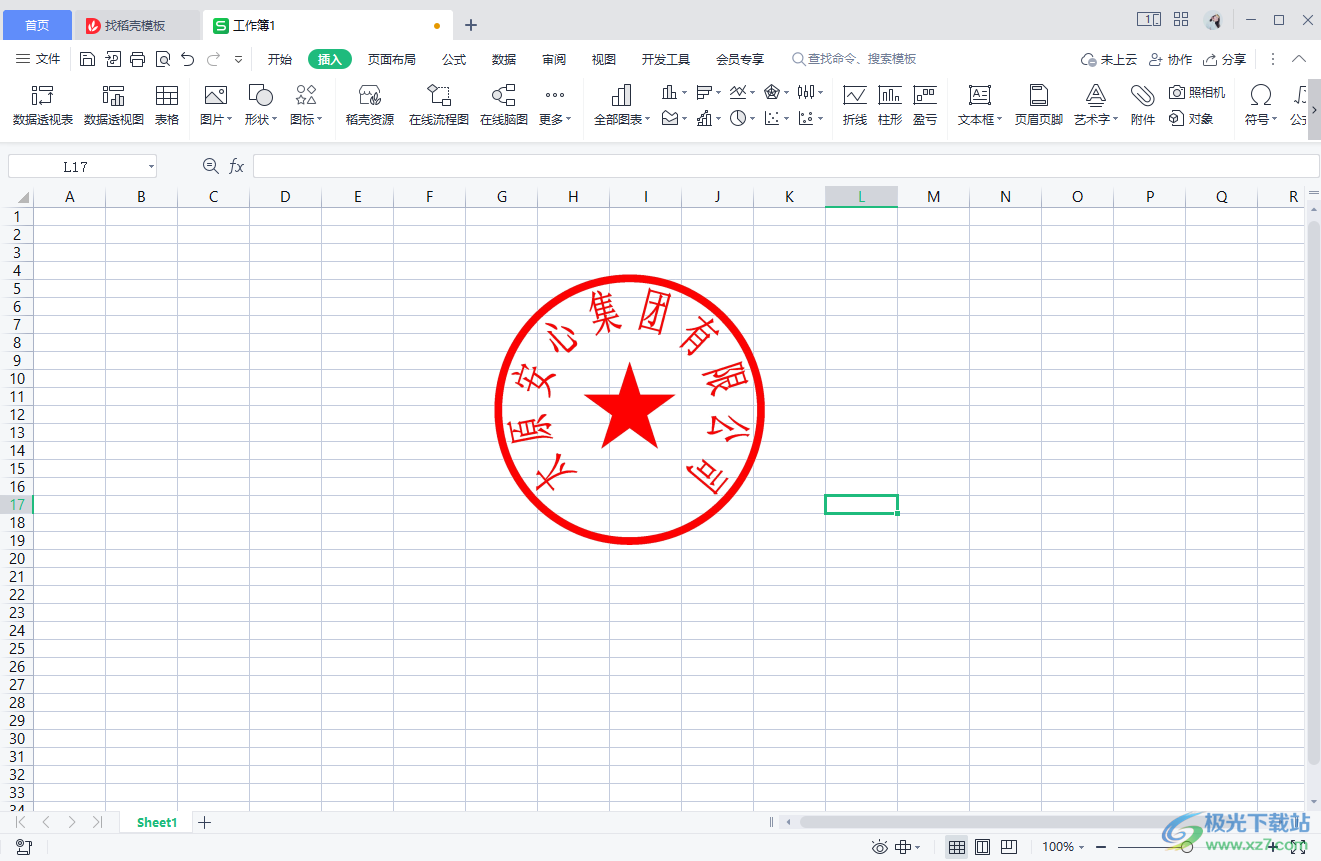The image size is (1321, 861).
Task: Click the search commands box 查找命令
Action: coord(855,59)
